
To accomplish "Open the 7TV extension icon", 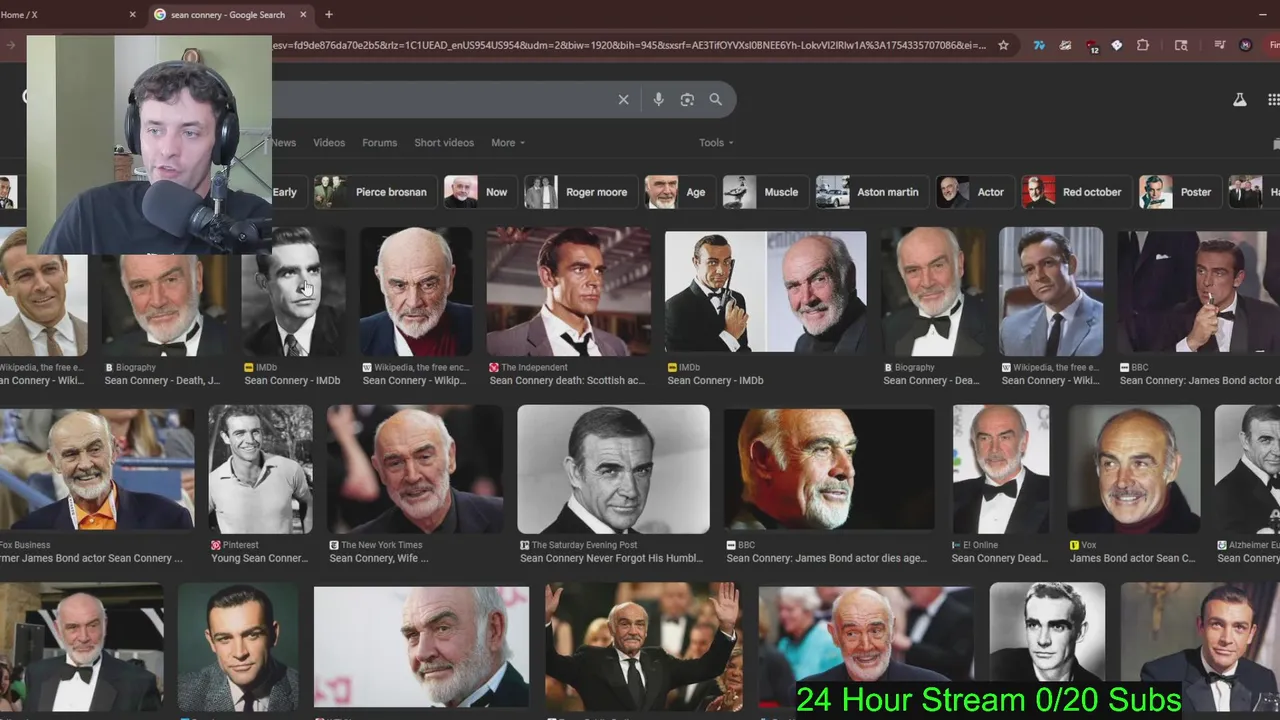I will [x=1039, y=45].
